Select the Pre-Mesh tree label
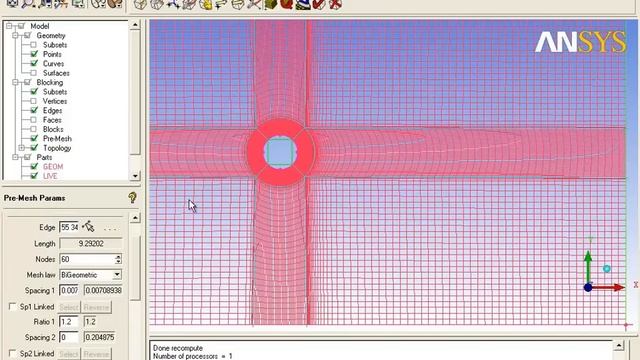This screenshot has width=640, height=360. (57, 138)
